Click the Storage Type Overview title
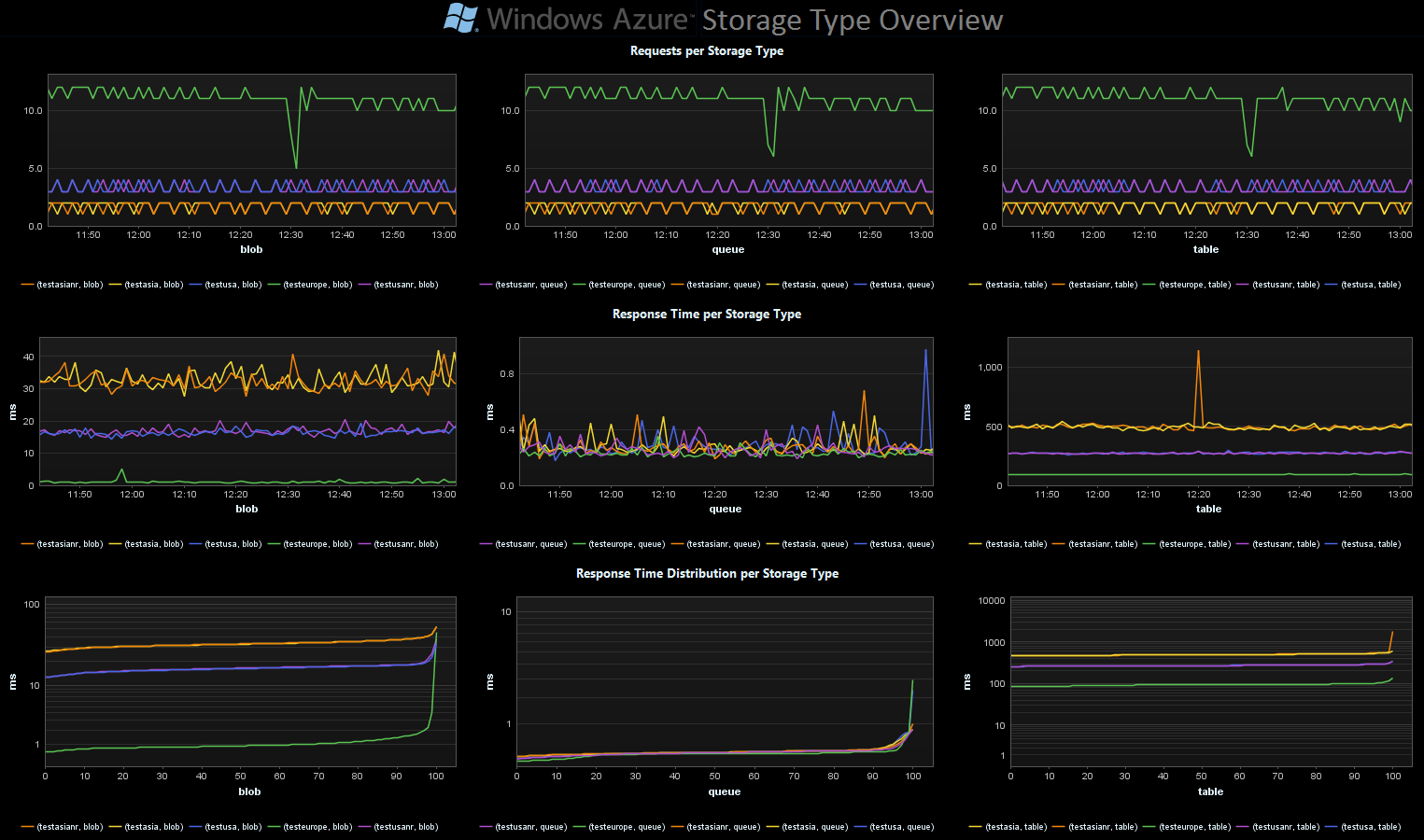This screenshot has width=1424, height=840. point(853,20)
